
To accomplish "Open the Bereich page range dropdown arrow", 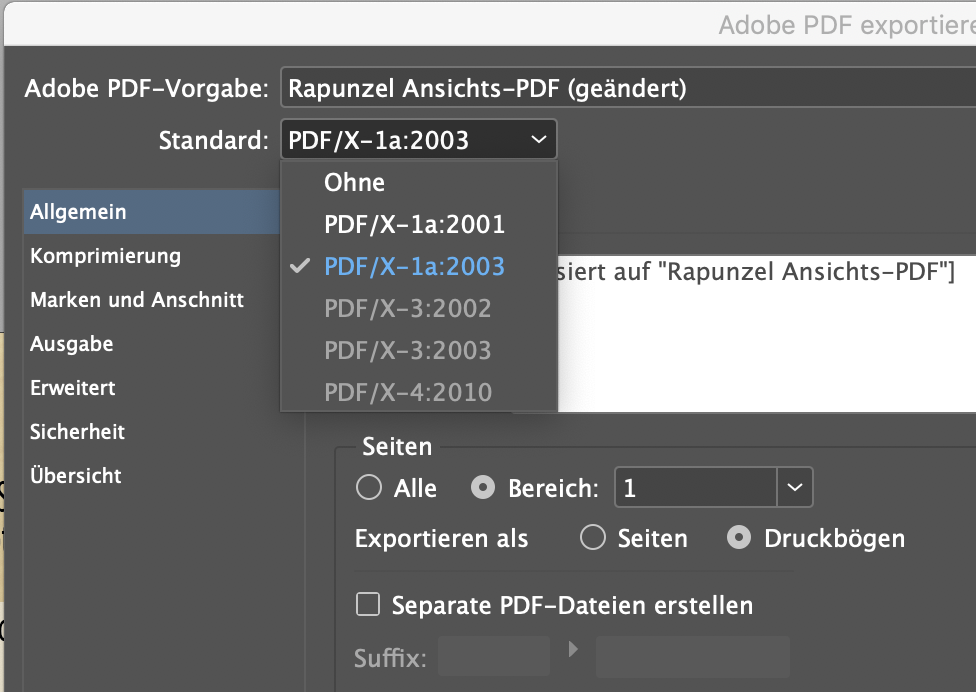I will (x=794, y=487).
